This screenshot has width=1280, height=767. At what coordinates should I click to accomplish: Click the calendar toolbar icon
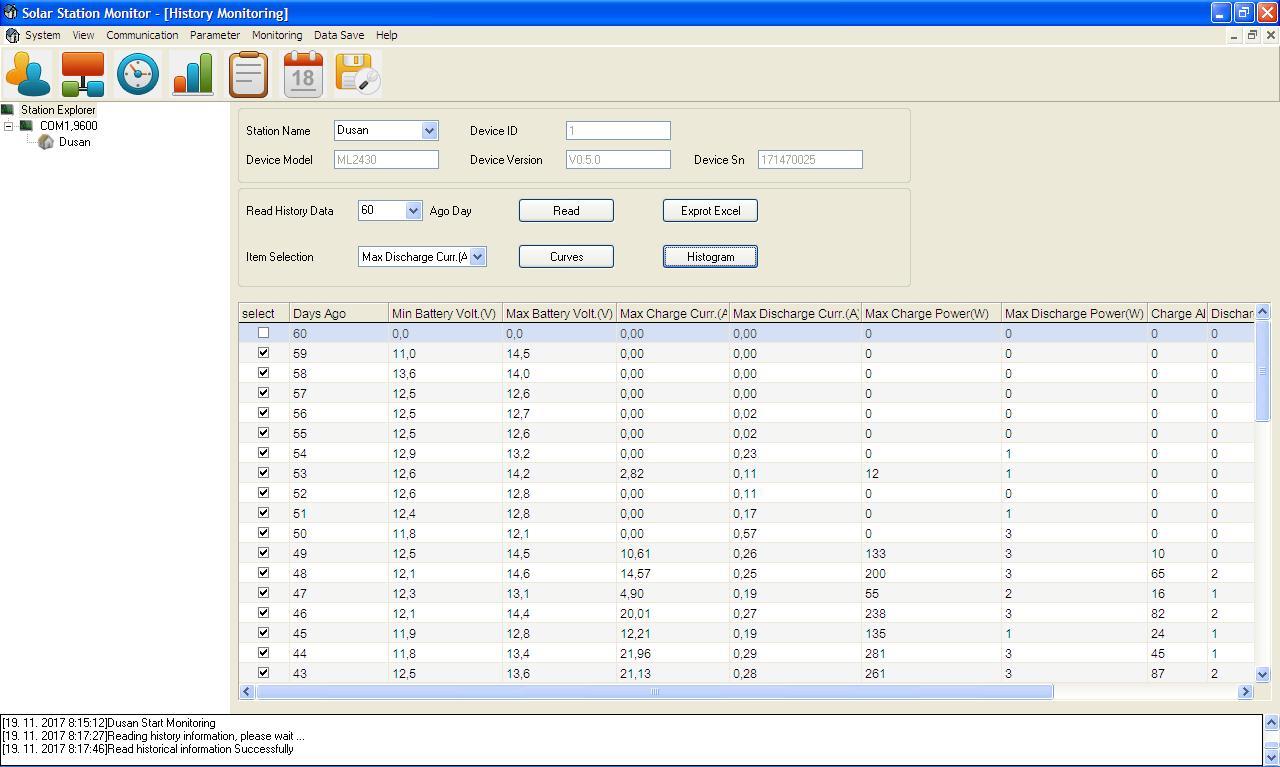point(303,75)
